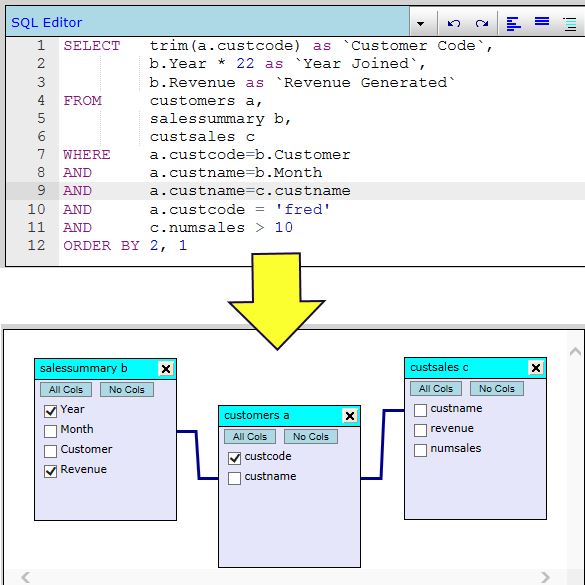Click No Cols in custsales c
This screenshot has width=585, height=585.
pos(497,388)
